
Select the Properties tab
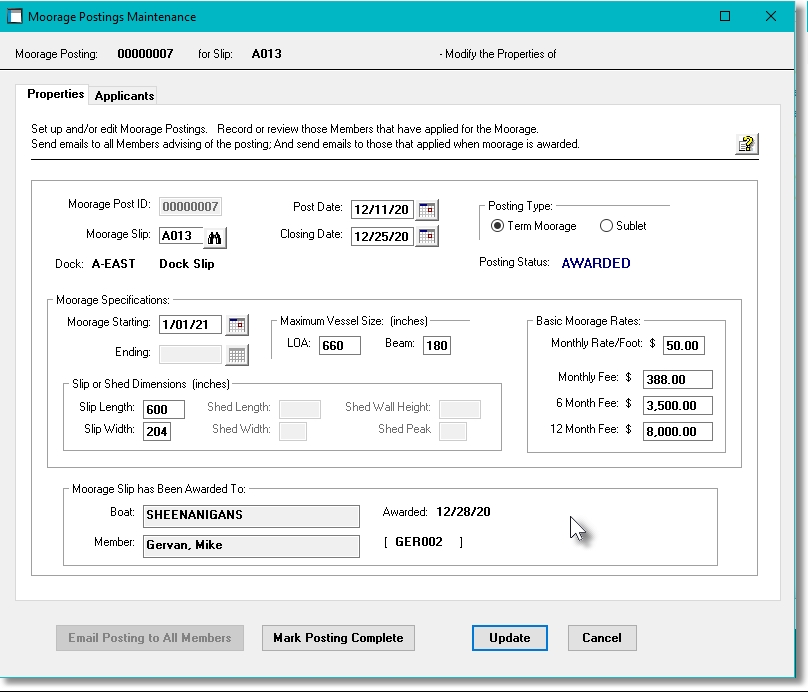coord(54,94)
